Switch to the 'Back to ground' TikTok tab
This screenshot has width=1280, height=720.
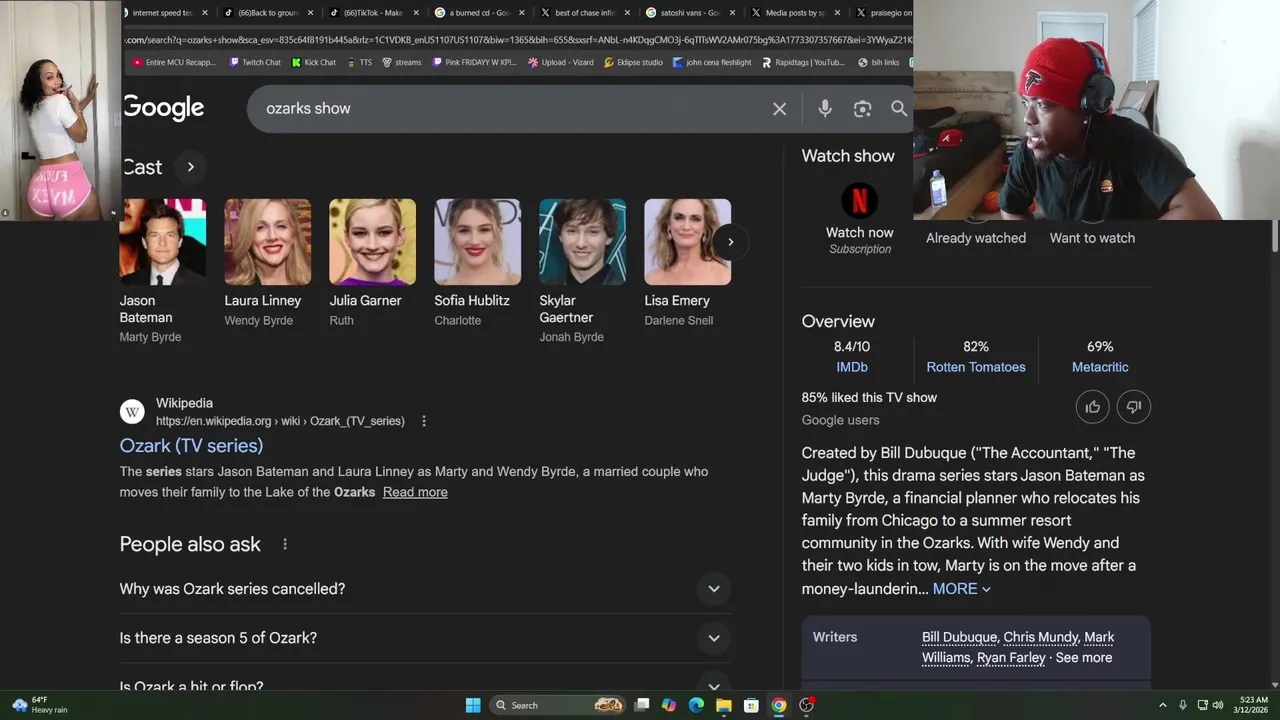click(267, 13)
